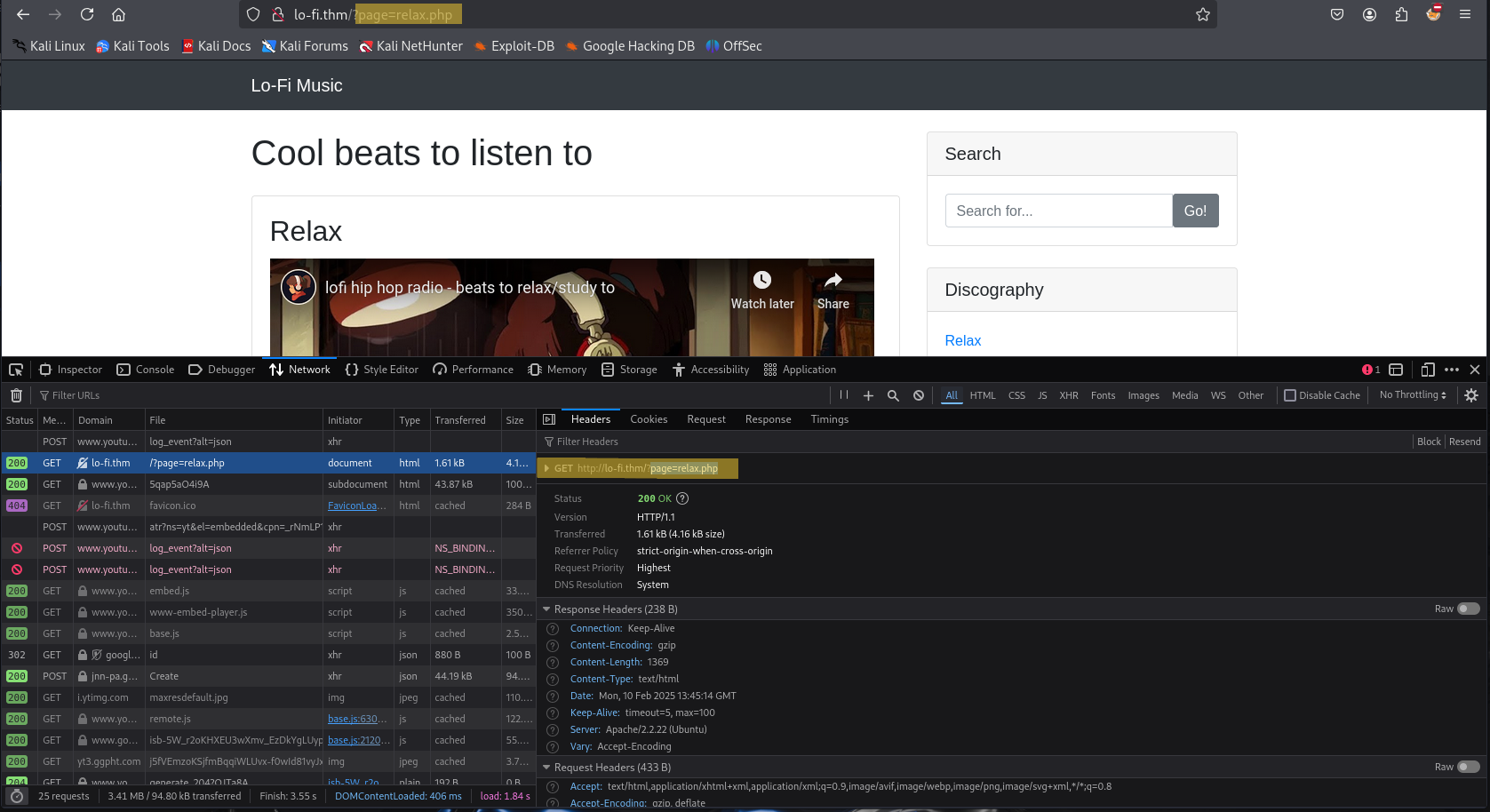1490x812 pixels.
Task: Click the Resend button
Action: point(1464,442)
